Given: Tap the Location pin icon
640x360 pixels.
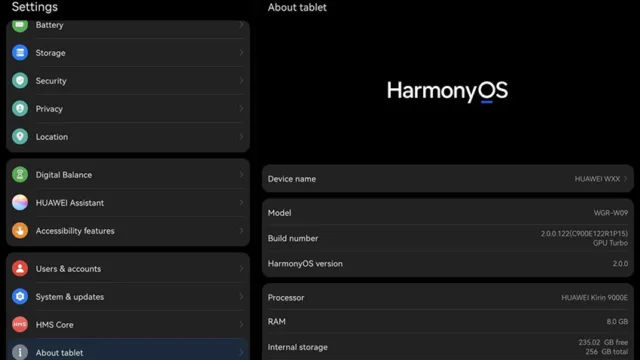Looking at the screenshot, I should click(x=20, y=136).
